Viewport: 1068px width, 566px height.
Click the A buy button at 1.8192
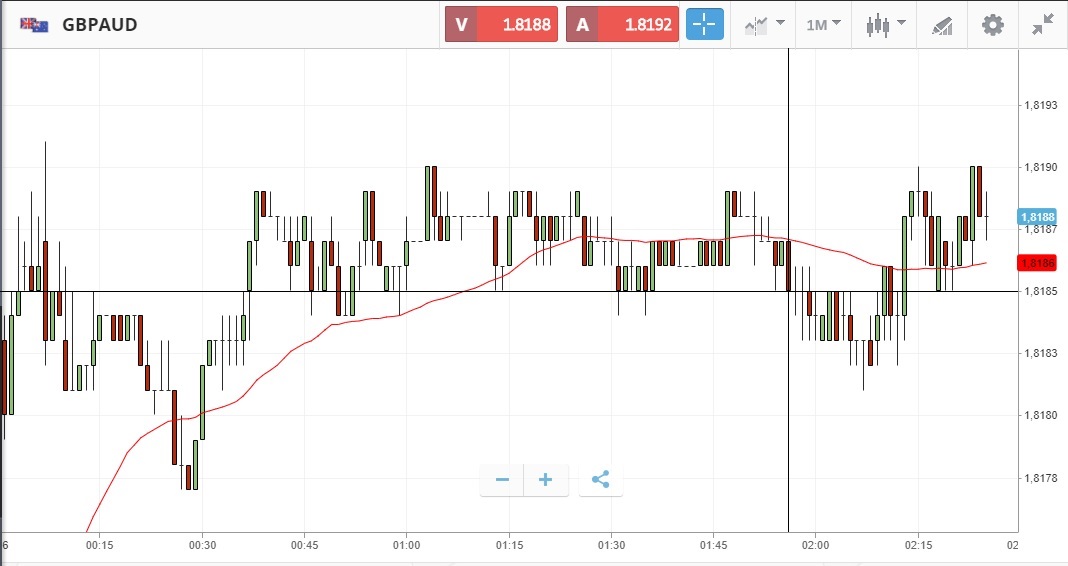click(623, 25)
